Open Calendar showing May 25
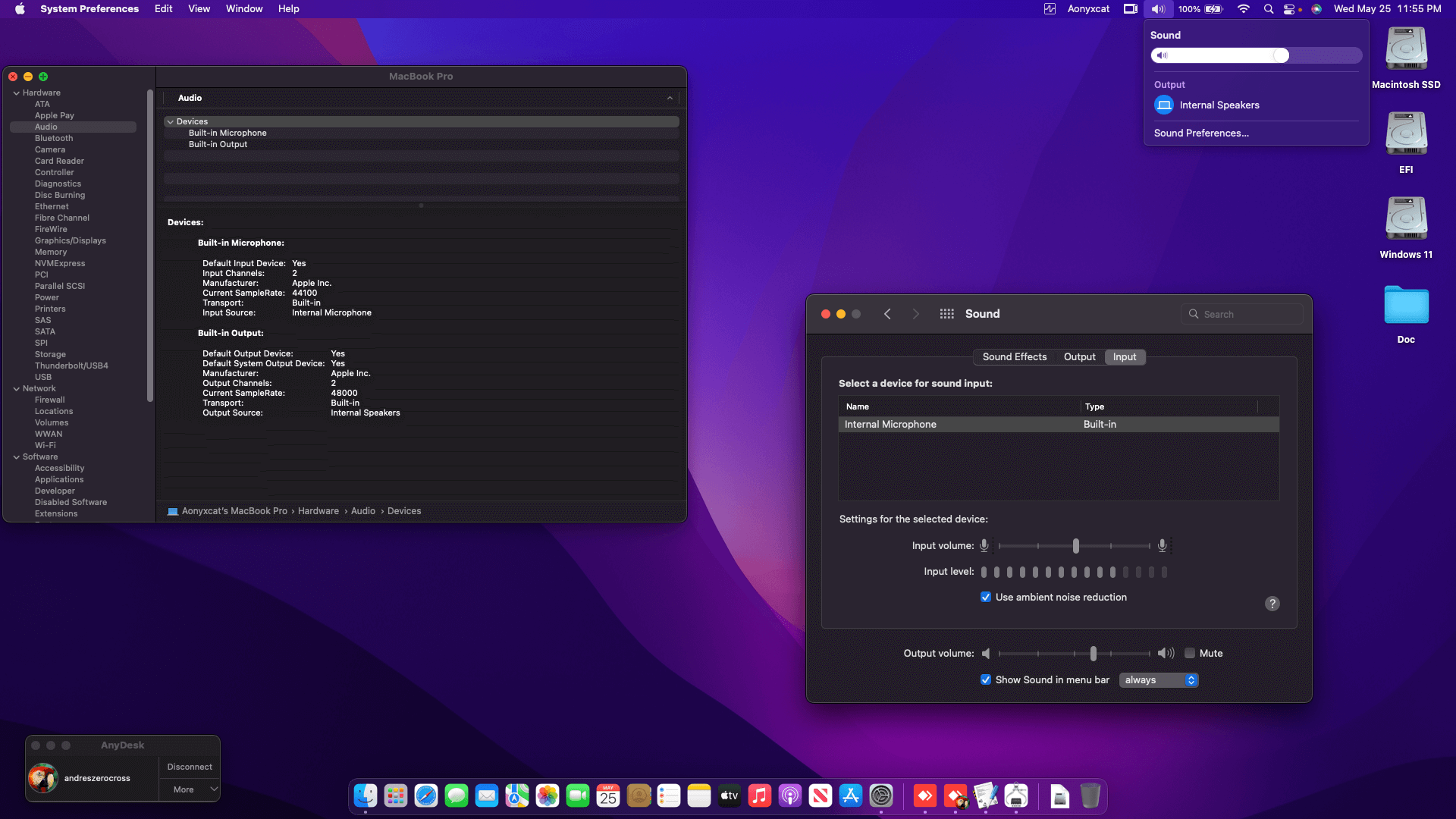The width and height of the screenshot is (1456, 819). click(608, 795)
